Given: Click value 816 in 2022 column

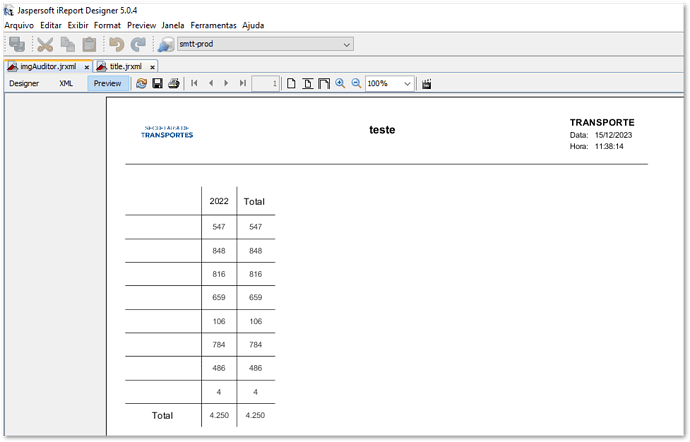Looking at the screenshot, I should [219, 274].
